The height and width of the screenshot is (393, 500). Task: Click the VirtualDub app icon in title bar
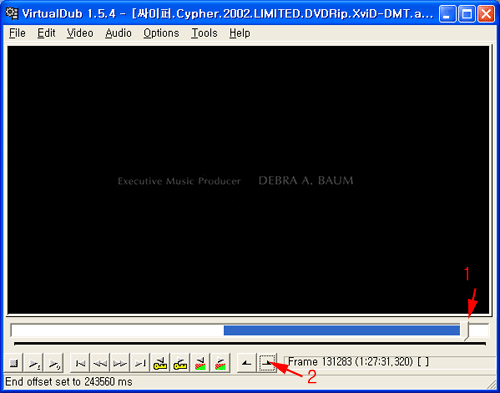click(x=12, y=13)
